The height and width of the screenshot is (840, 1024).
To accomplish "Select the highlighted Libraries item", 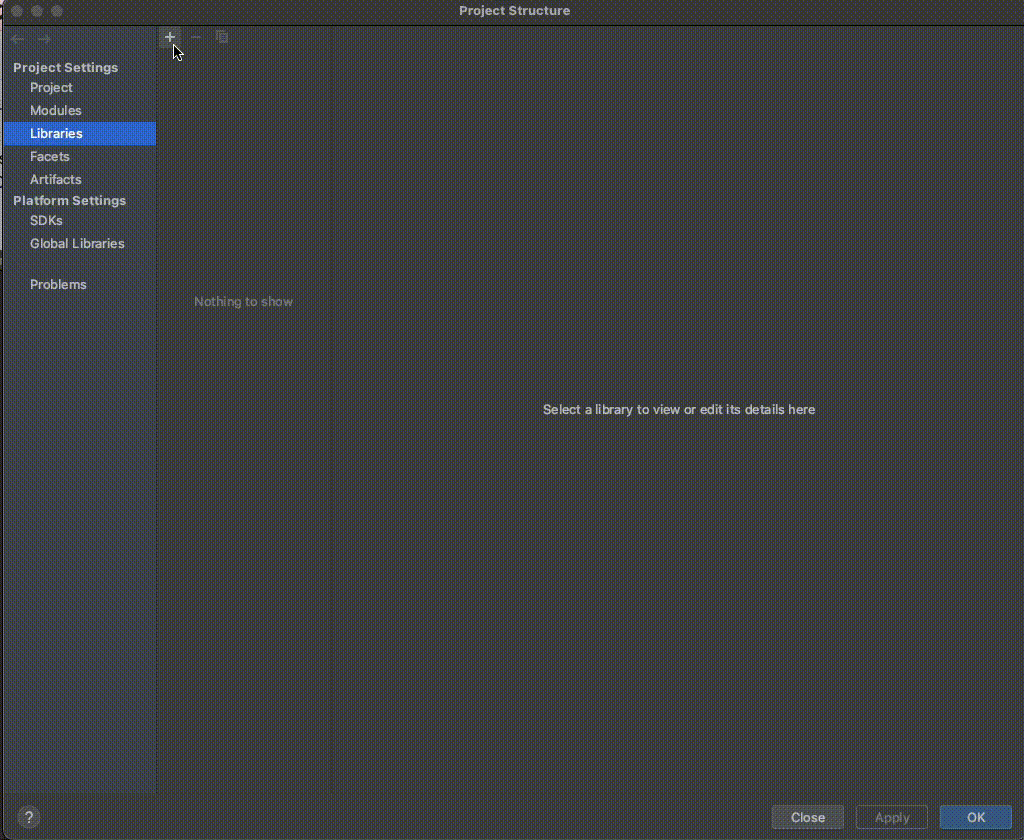I will coord(56,133).
